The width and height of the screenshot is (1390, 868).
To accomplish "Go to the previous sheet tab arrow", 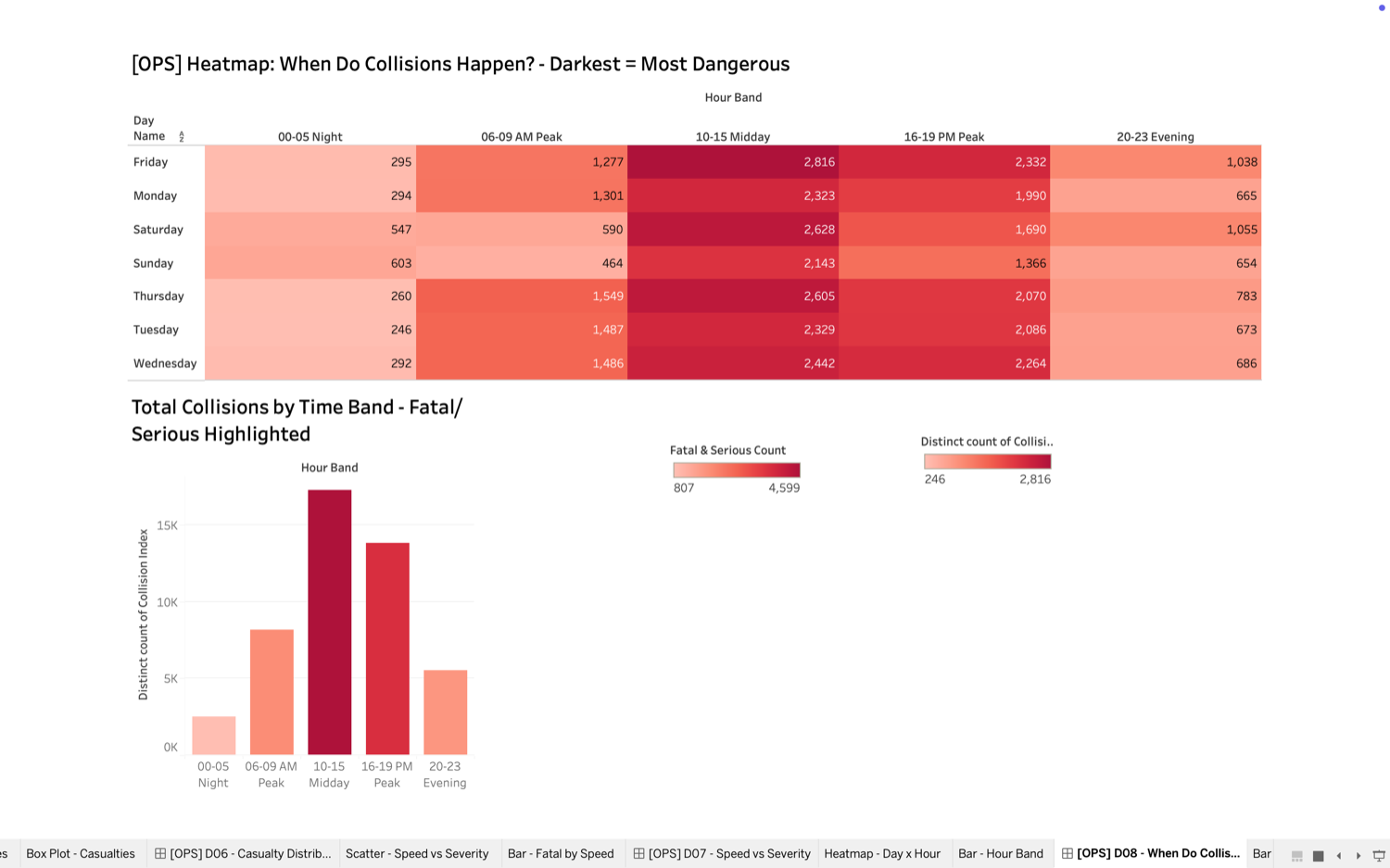I will pyautogui.click(x=1339, y=855).
